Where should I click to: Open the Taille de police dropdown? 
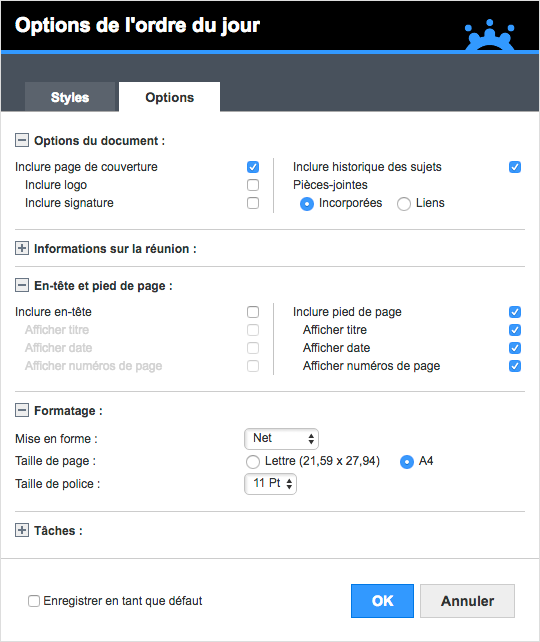(x=270, y=484)
